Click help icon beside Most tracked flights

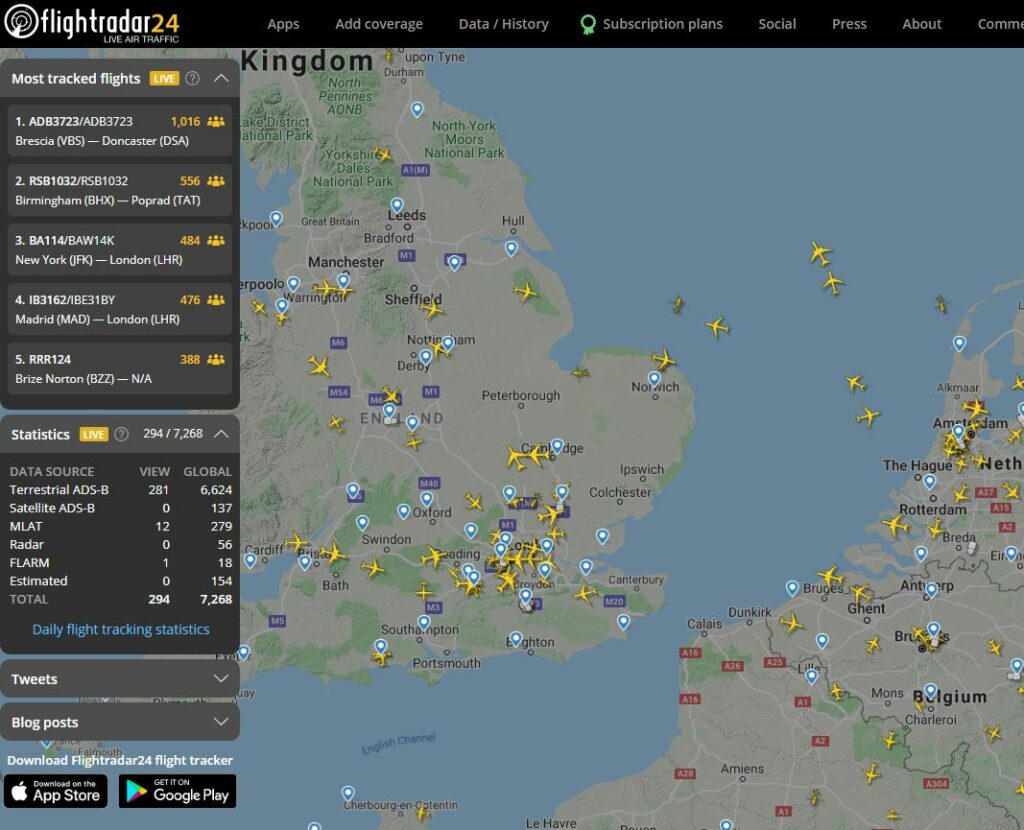click(192, 78)
